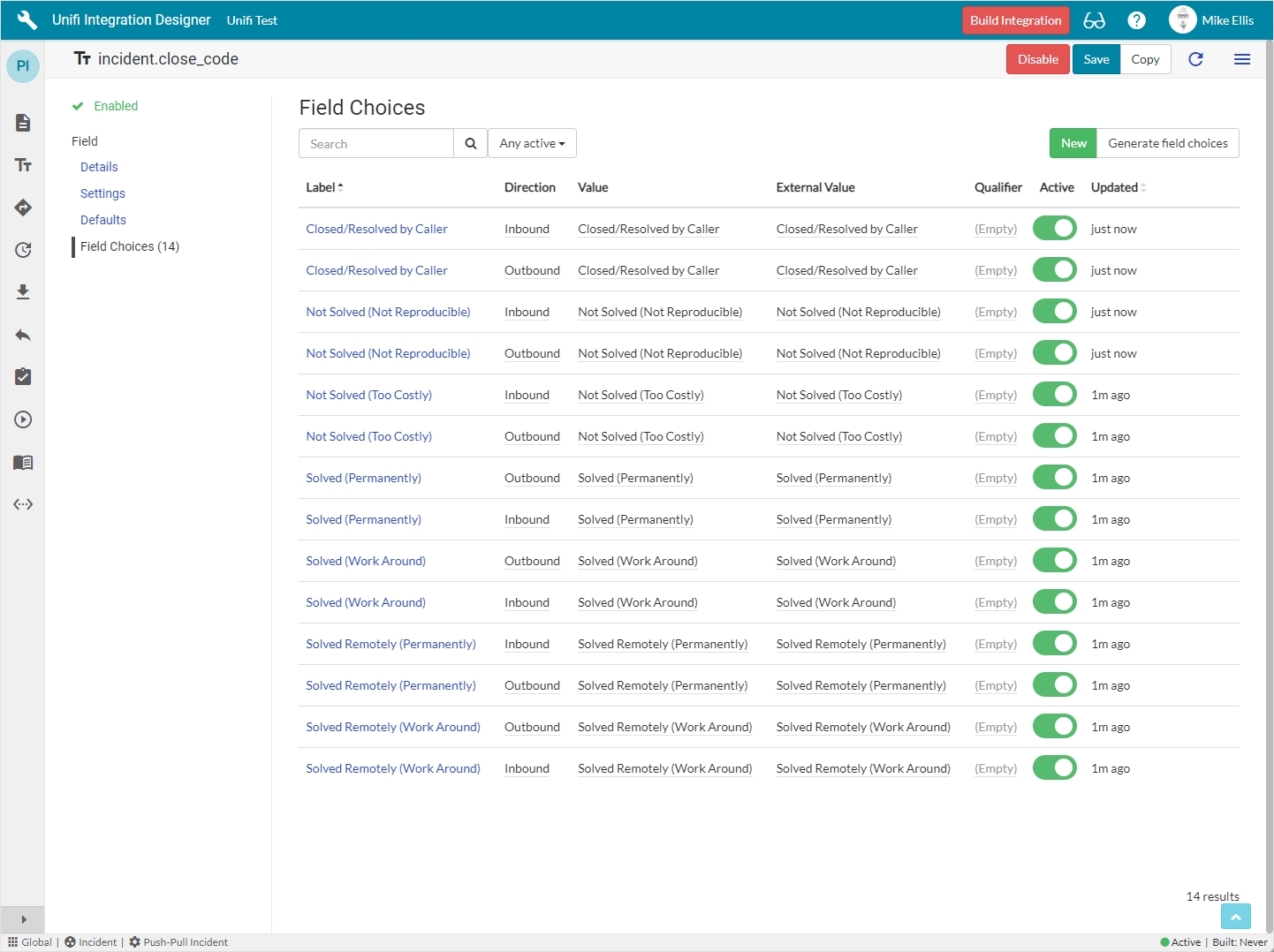Click the search magnifier button
Image resolution: width=1274 pixels, height=952 pixels.
tap(470, 143)
